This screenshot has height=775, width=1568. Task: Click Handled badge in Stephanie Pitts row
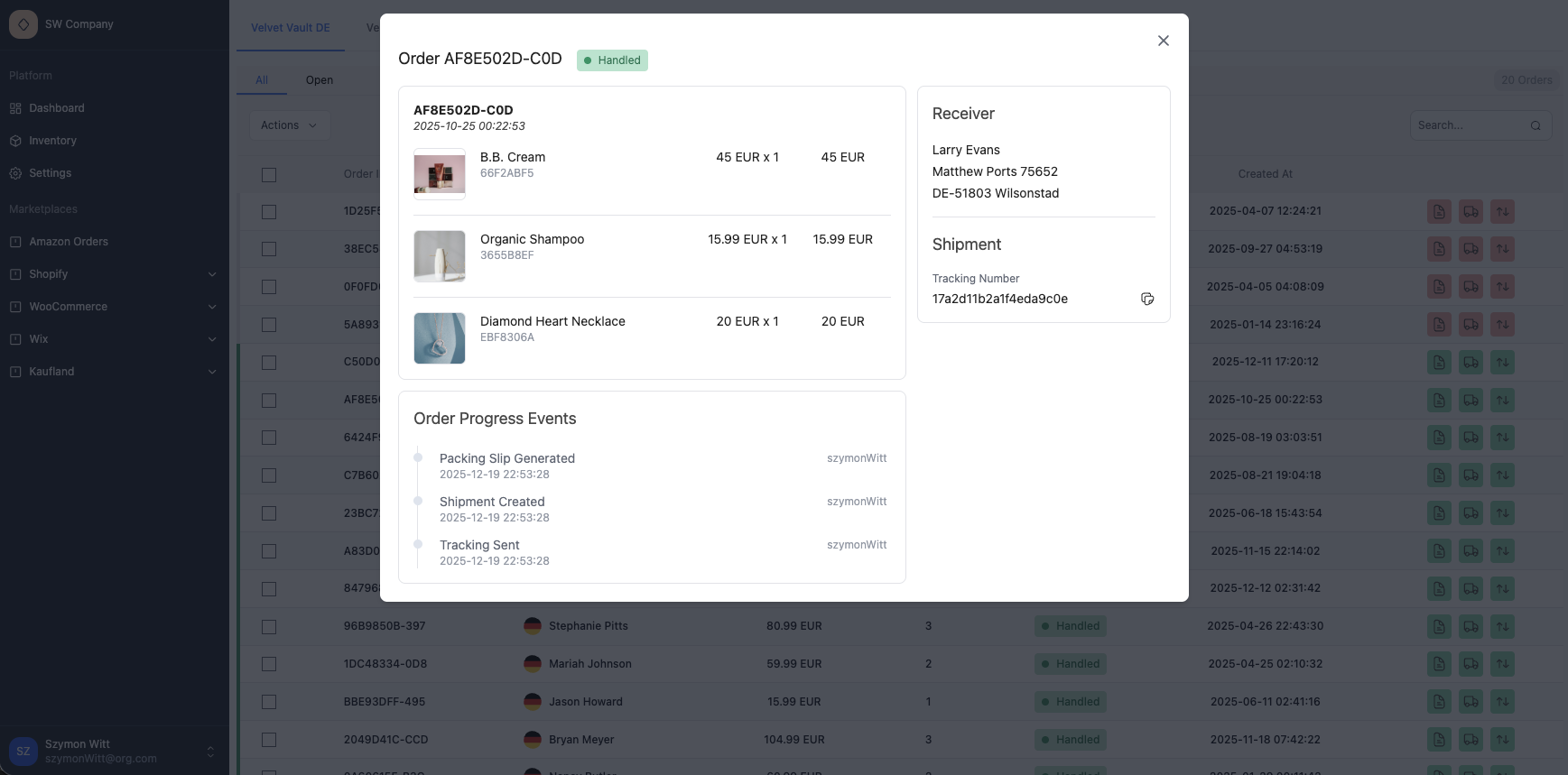pos(1071,626)
